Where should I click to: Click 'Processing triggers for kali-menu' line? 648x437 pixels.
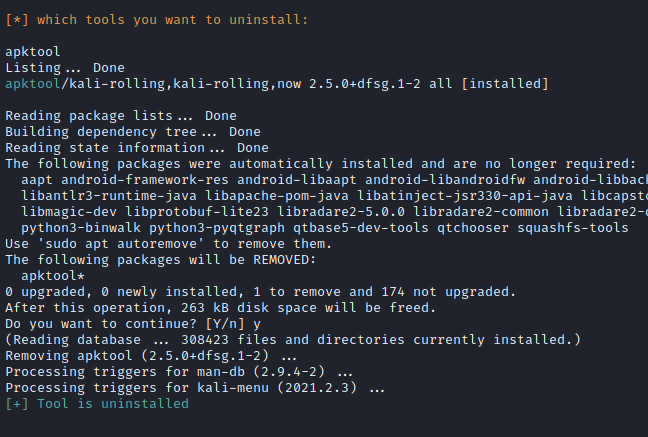tap(195, 388)
